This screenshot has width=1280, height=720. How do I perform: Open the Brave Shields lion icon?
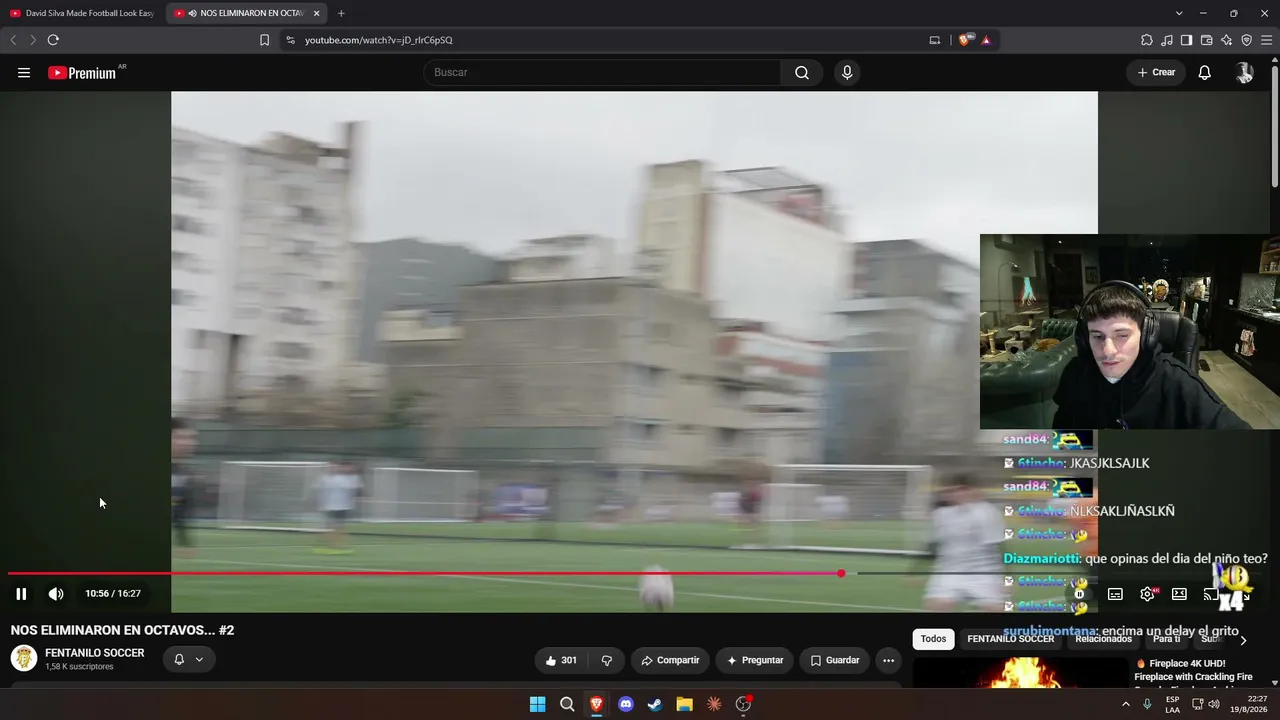[x=965, y=40]
